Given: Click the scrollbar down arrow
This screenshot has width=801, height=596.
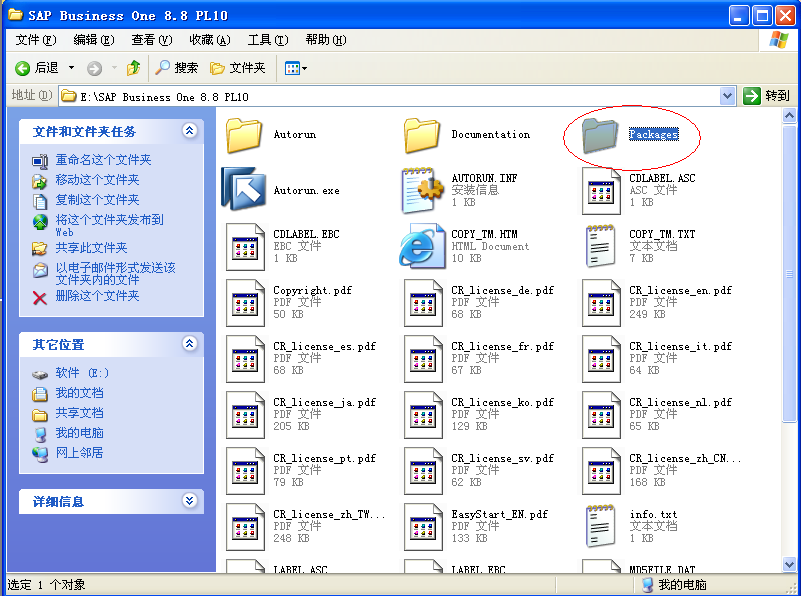Looking at the screenshot, I should click(x=789, y=564).
